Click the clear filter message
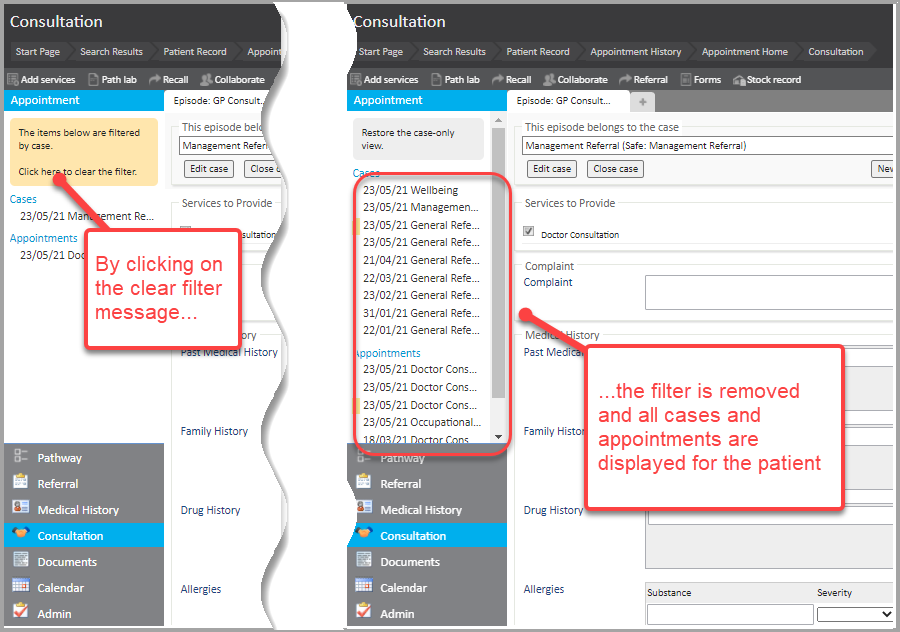Image resolution: width=900 pixels, height=632 pixels. 77,172
